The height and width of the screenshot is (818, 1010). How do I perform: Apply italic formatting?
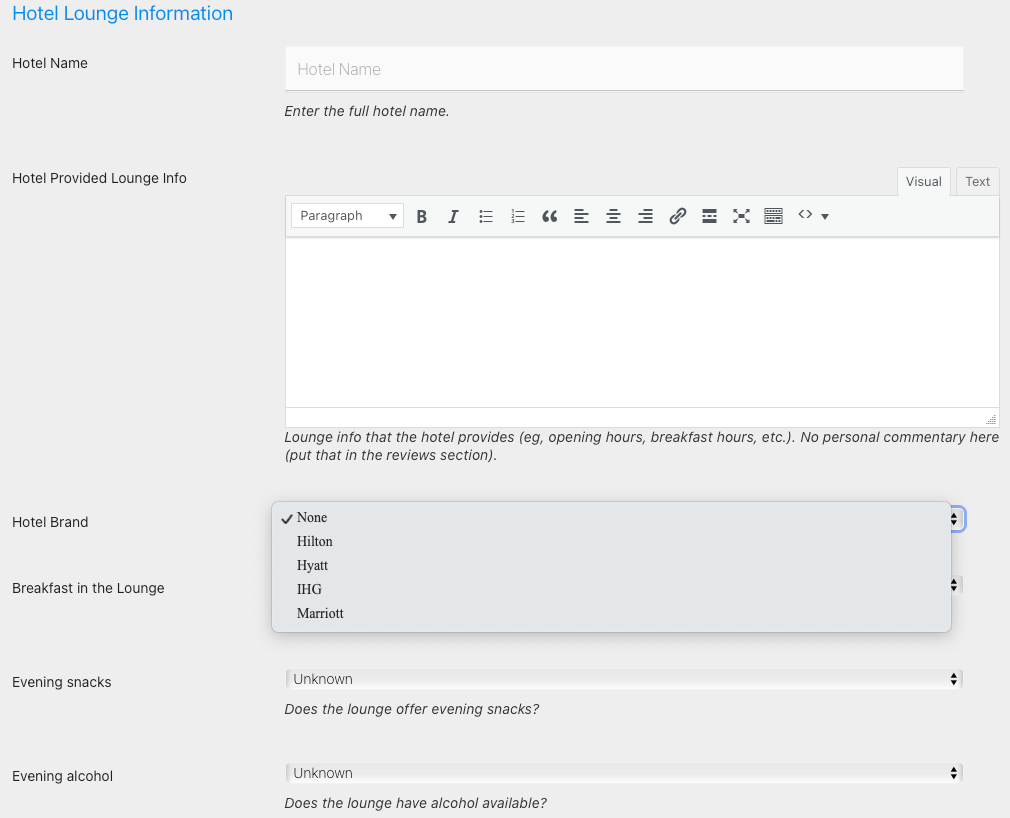(x=453, y=216)
